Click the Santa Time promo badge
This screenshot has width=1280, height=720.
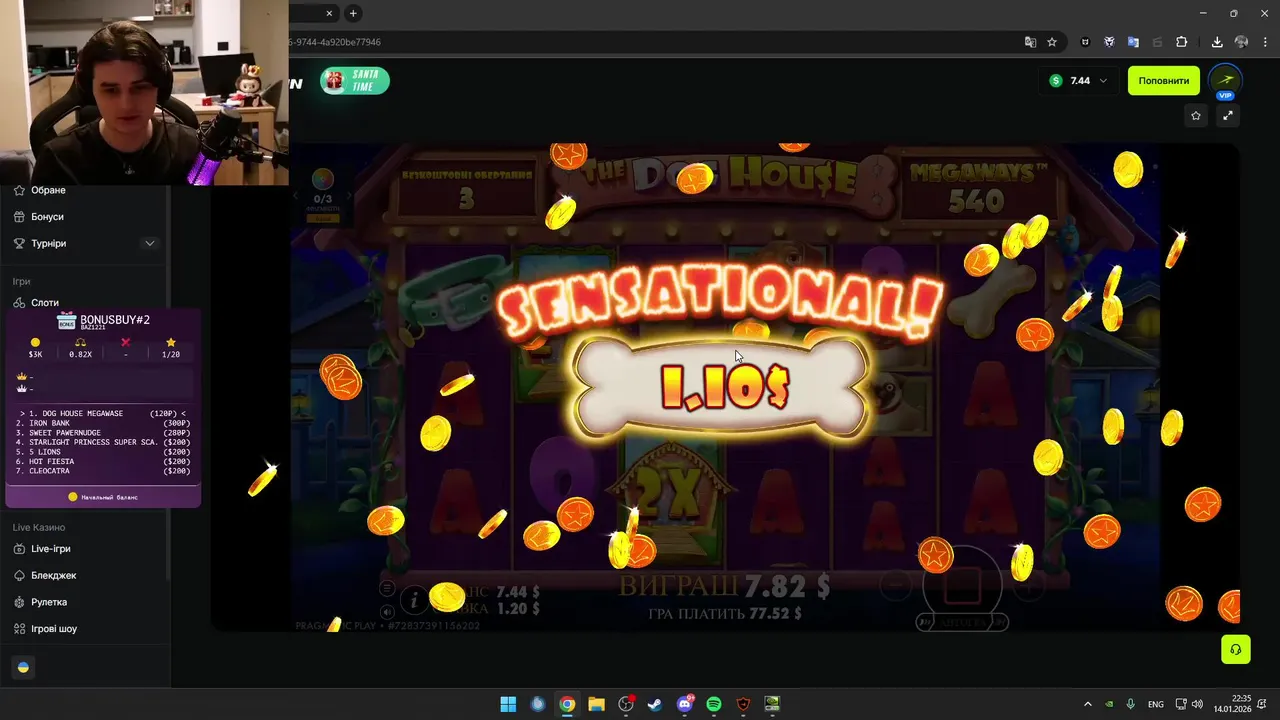pyautogui.click(x=355, y=81)
